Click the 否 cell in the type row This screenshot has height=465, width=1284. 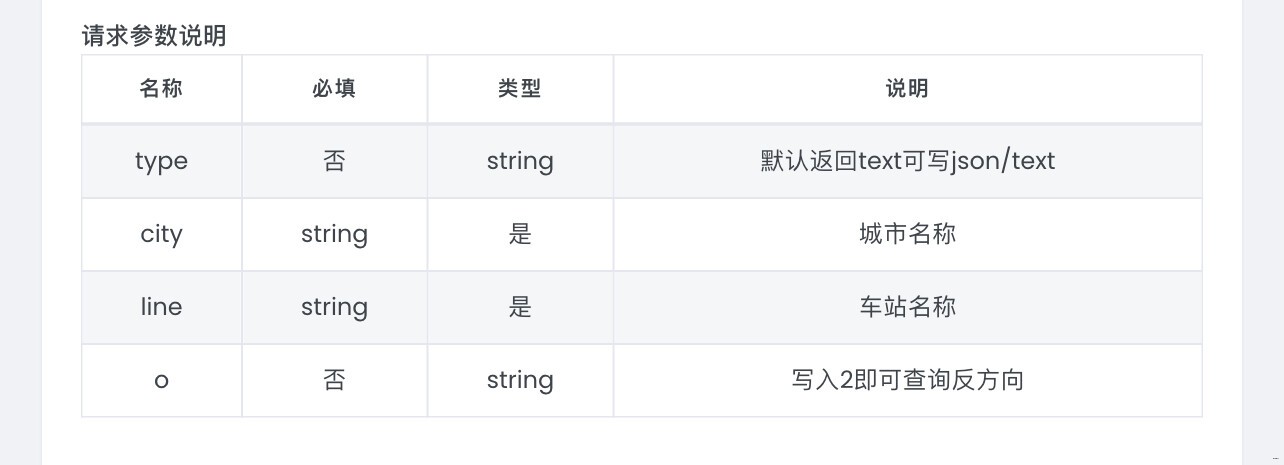(x=334, y=161)
